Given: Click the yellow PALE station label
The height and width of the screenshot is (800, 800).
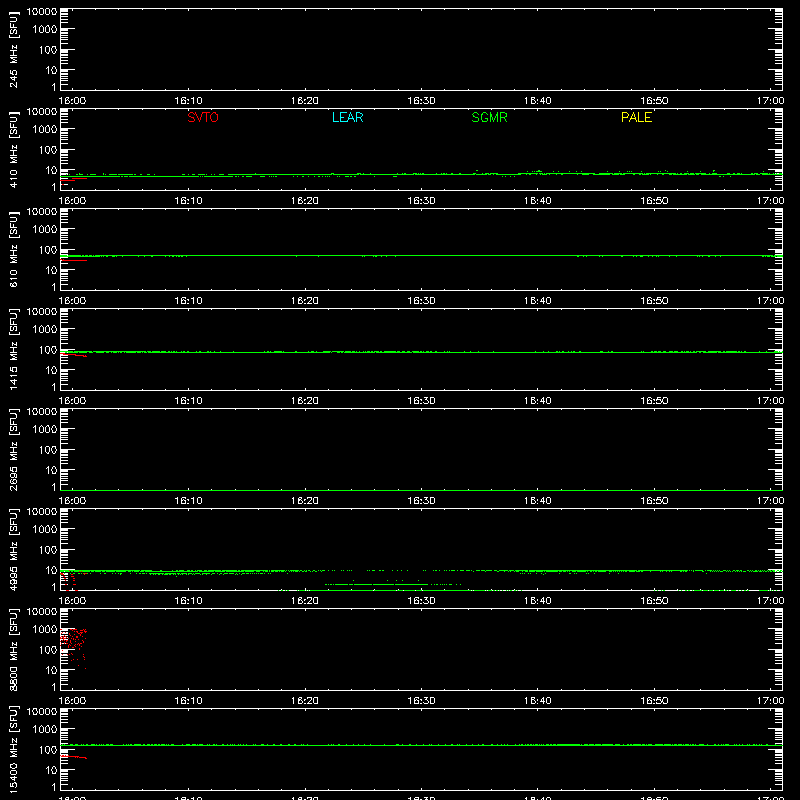Looking at the screenshot, I should tap(636, 117).
